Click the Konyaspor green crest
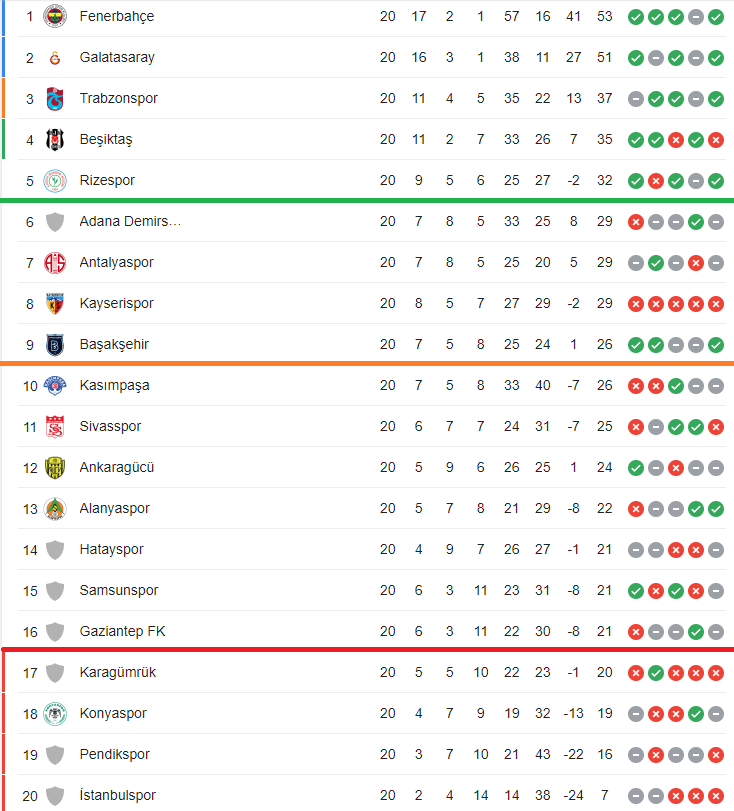Viewport: 734px width, 811px height. pos(55,713)
